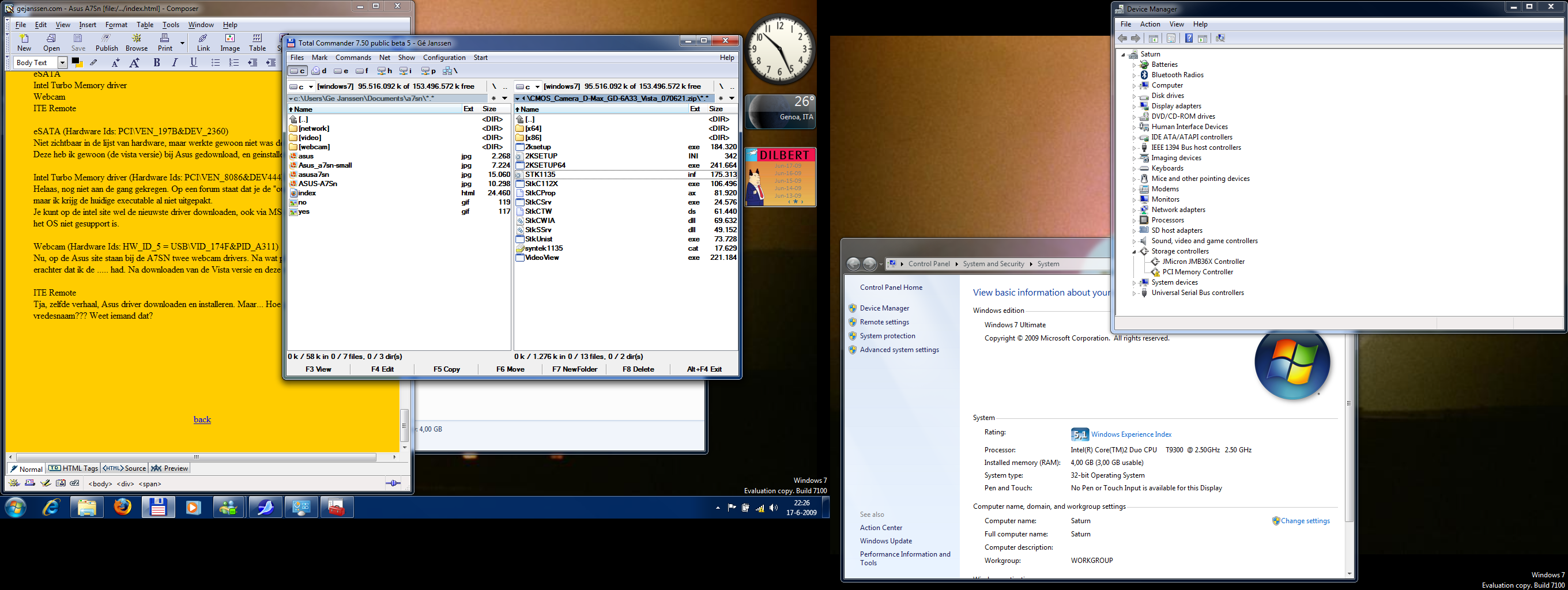
Task: Select STK1135 inf file in right panel
Action: point(625,175)
